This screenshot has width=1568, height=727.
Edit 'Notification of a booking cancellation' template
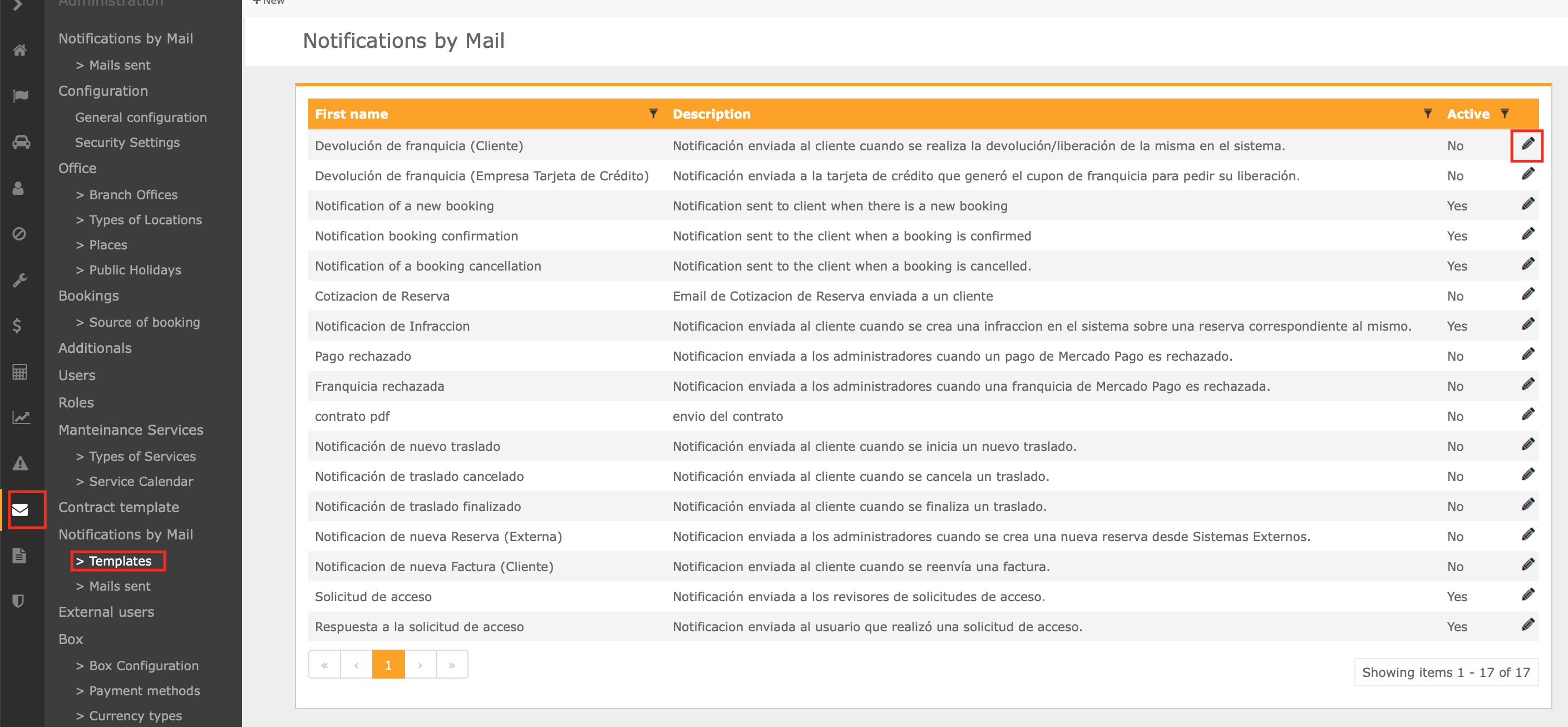[x=1528, y=264]
